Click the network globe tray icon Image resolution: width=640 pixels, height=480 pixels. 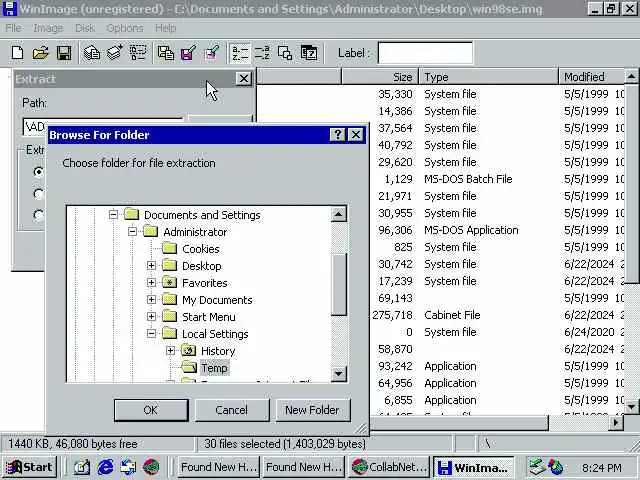[x=556, y=467]
